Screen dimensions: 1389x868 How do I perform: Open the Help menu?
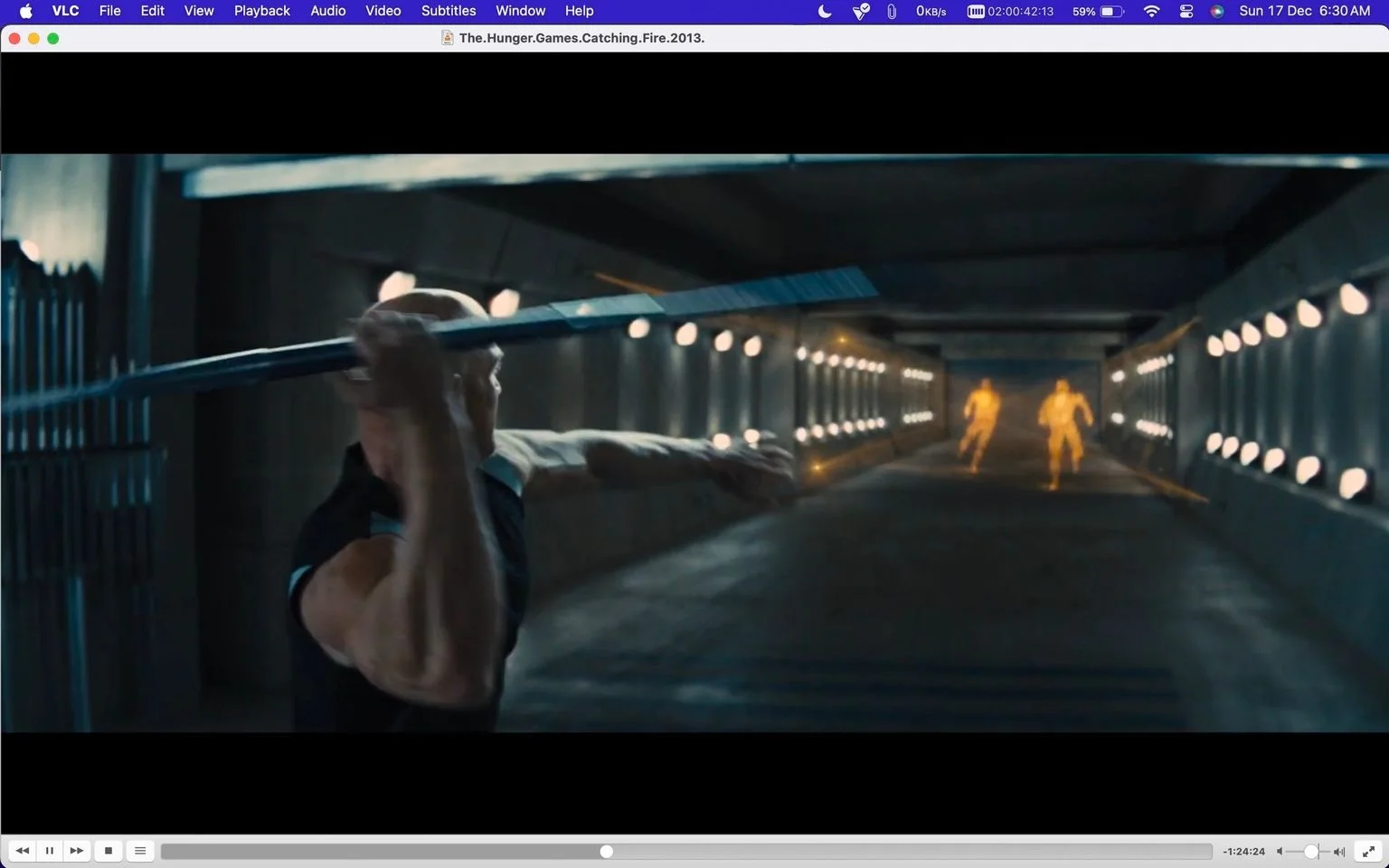580,11
